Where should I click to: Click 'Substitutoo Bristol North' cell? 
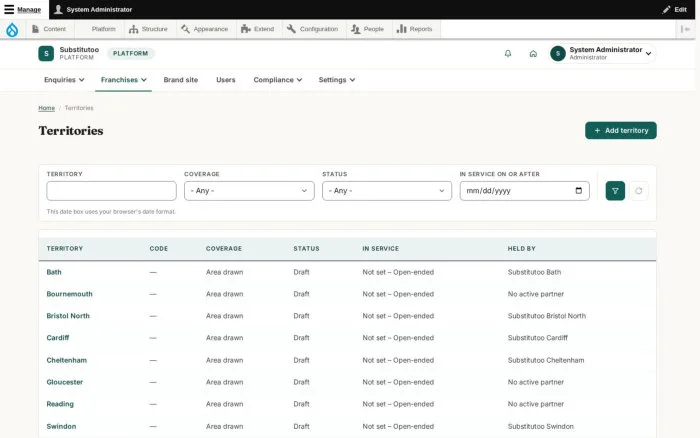tap(546, 316)
